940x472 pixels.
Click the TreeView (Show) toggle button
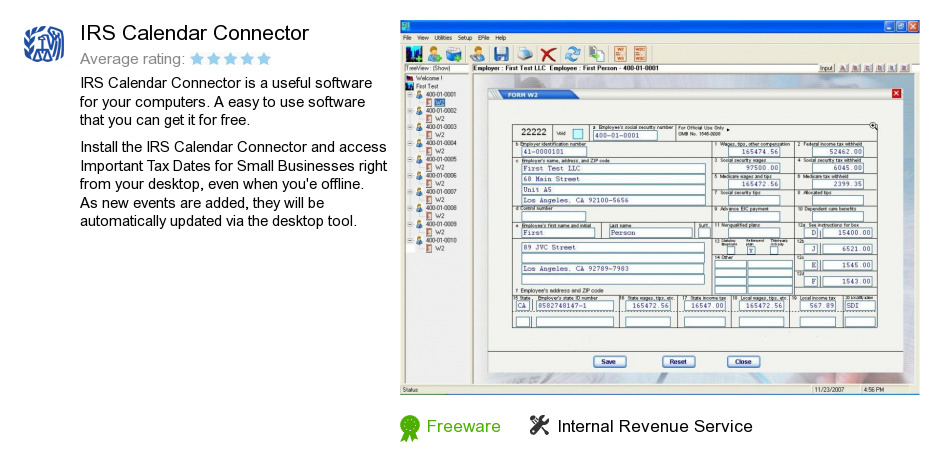[436, 68]
